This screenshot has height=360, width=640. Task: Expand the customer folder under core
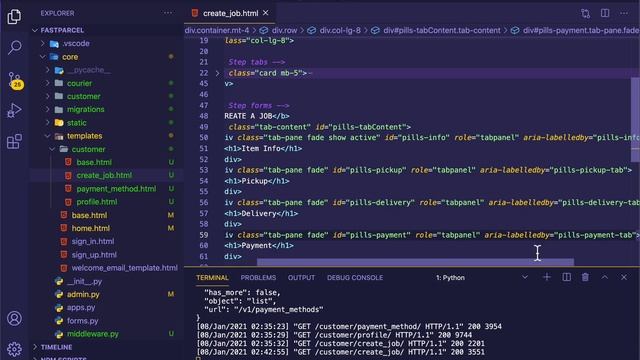83,96
